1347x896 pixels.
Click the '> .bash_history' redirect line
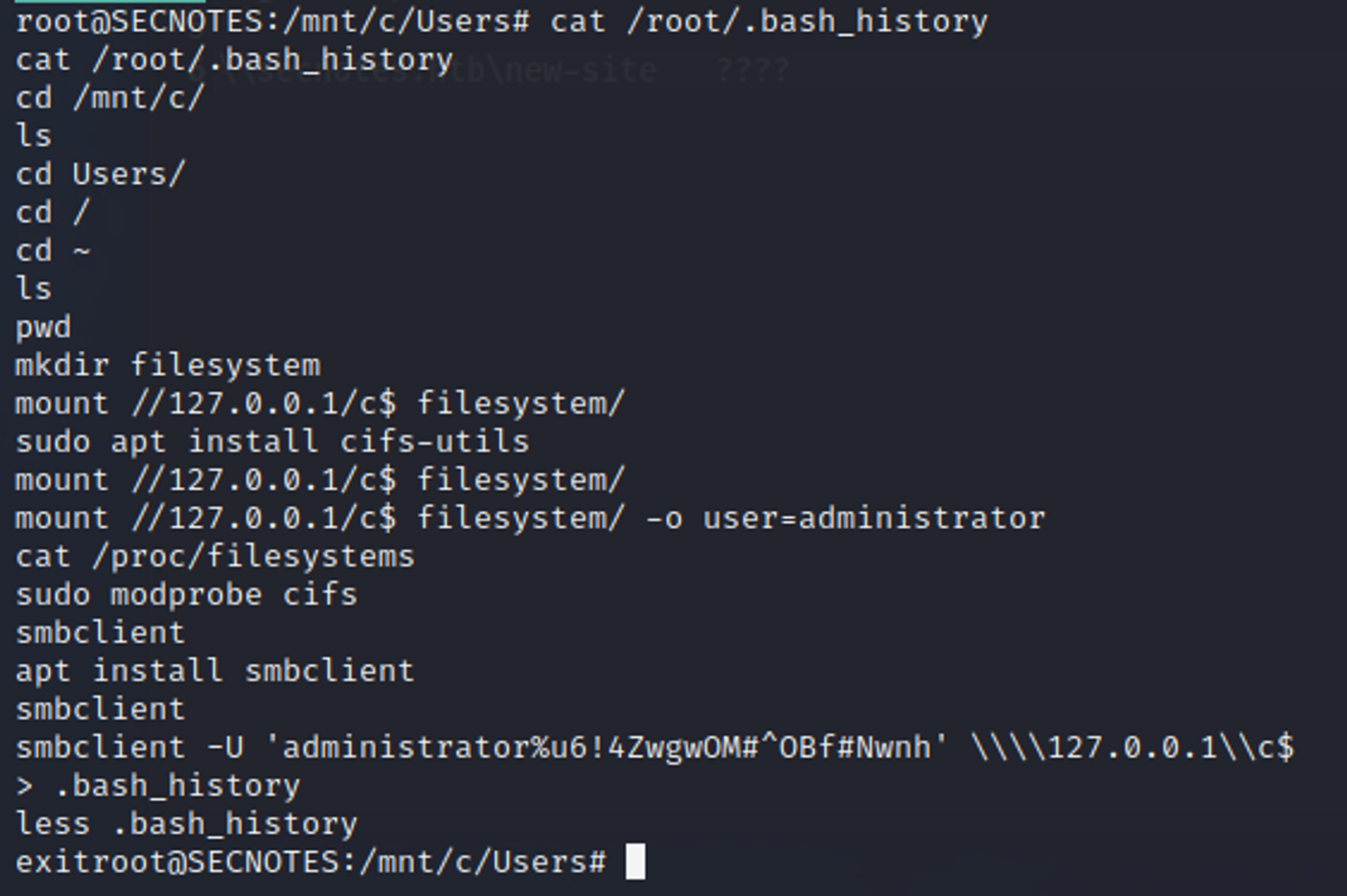pos(158,786)
